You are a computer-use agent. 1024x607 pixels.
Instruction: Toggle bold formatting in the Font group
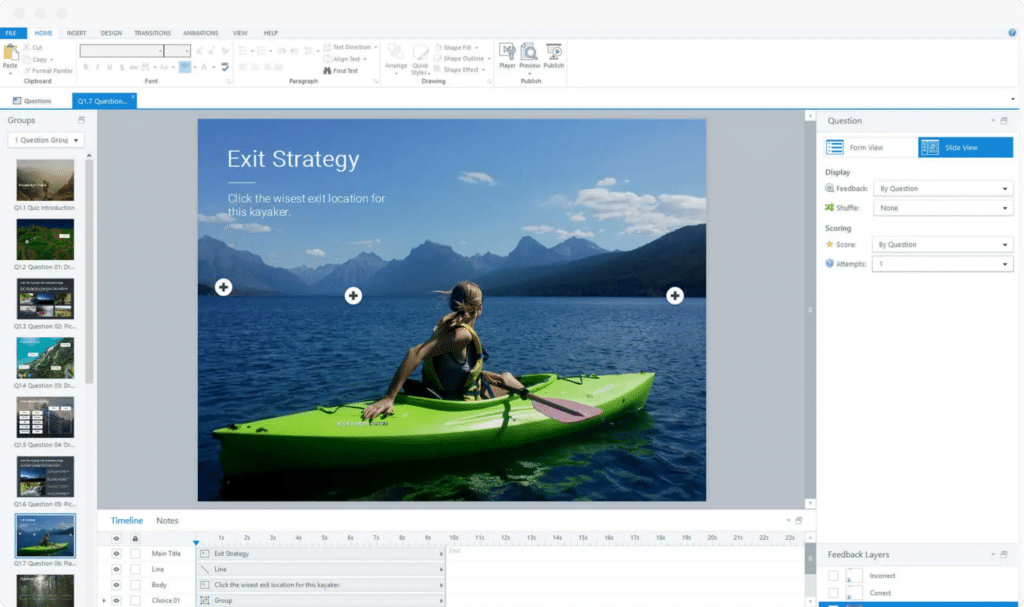tap(86, 66)
